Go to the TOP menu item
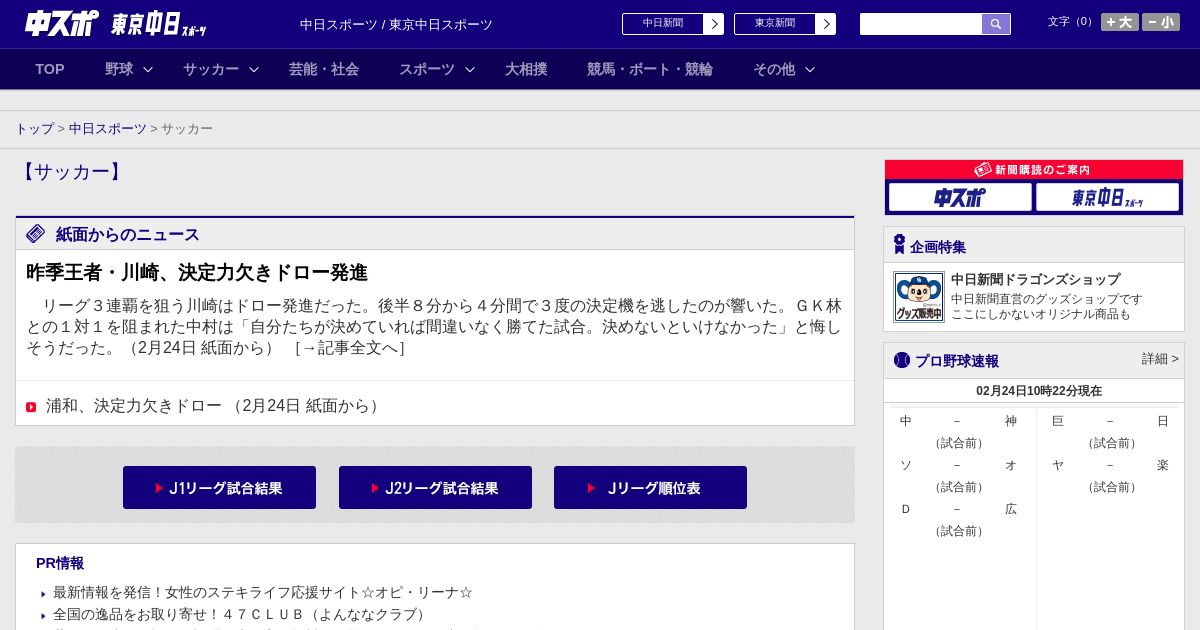The height and width of the screenshot is (630, 1200). pyautogui.click(x=50, y=69)
